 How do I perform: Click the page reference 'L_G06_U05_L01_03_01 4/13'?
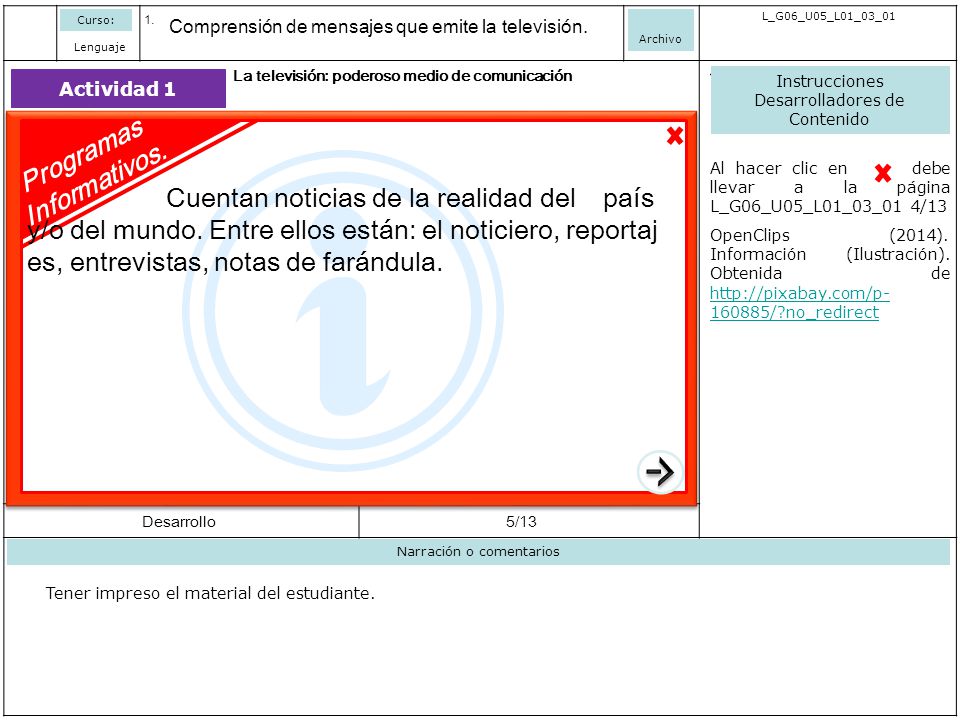tap(829, 206)
